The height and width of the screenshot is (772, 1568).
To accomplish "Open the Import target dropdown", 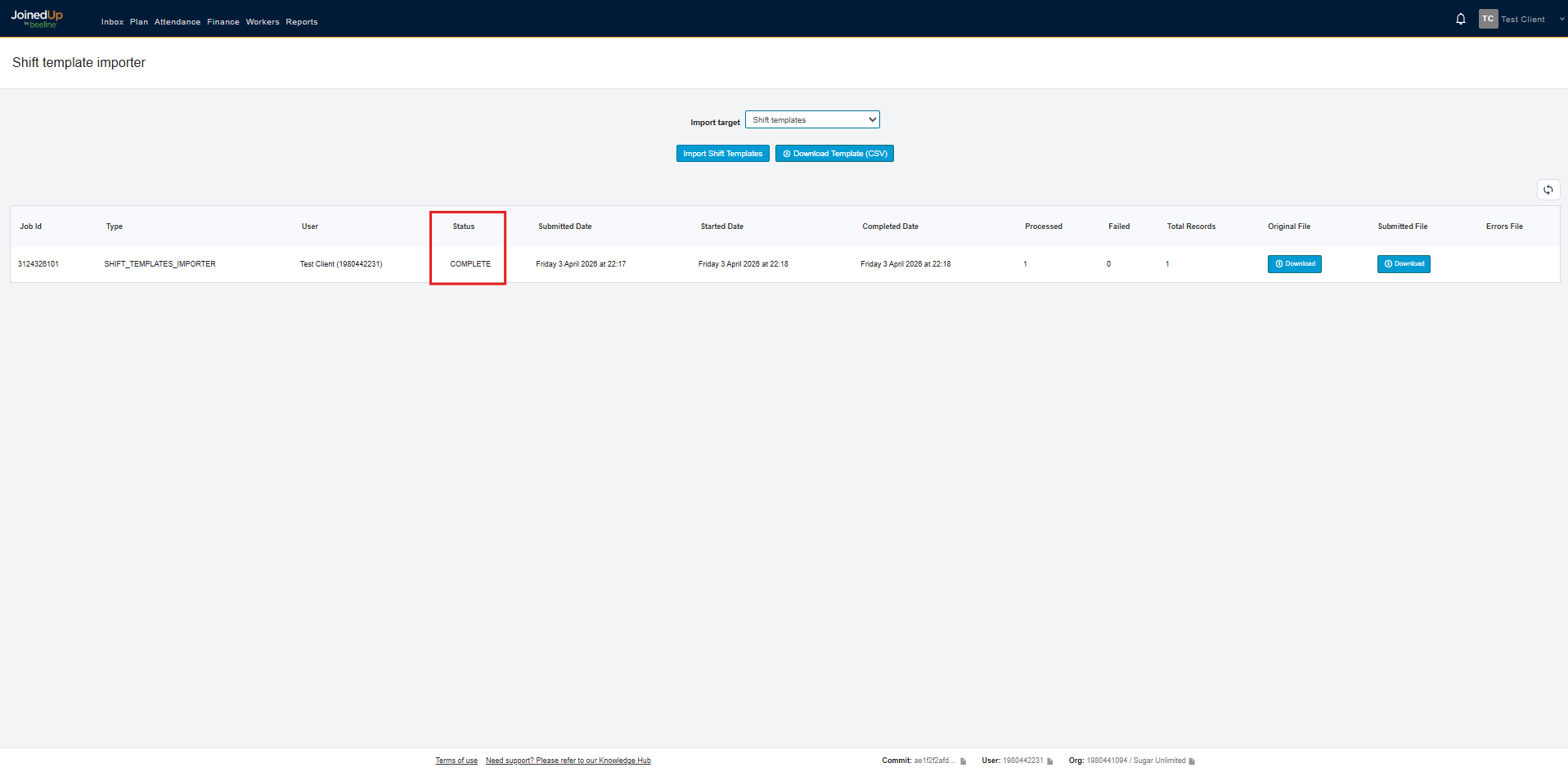I will [811, 120].
